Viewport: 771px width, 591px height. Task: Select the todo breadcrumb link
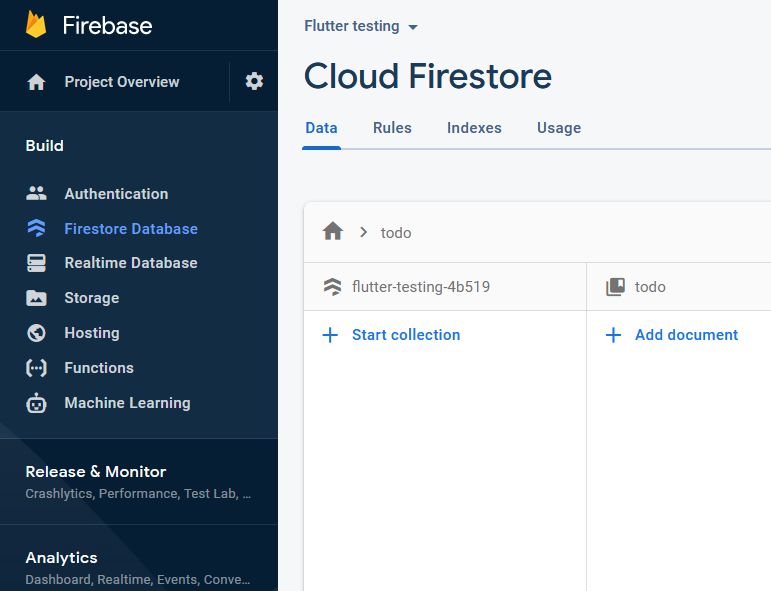396,233
